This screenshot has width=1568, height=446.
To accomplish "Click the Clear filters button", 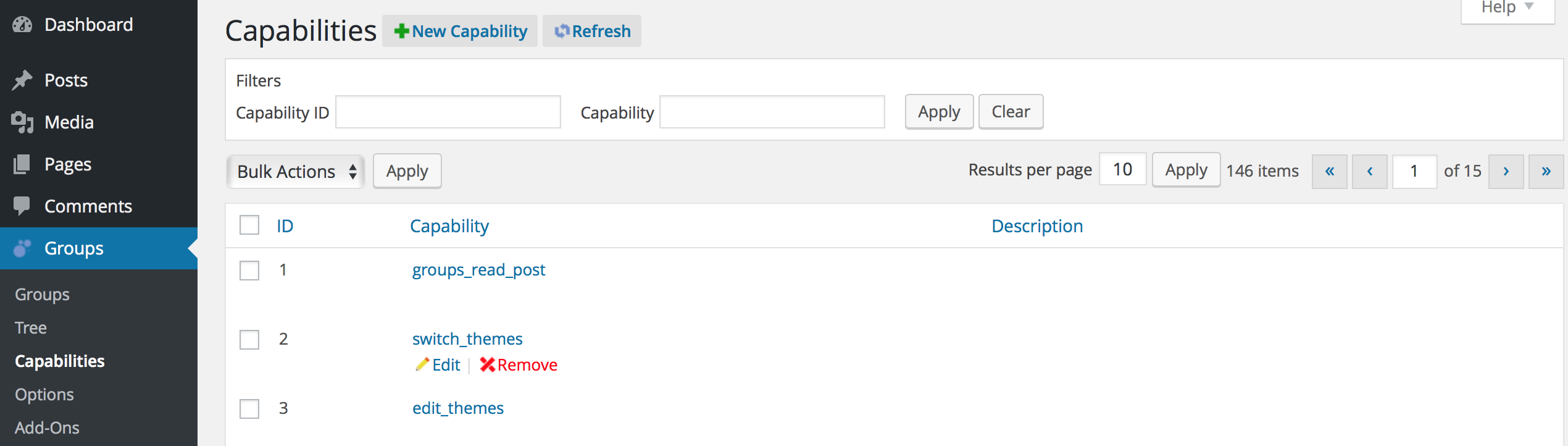I will click(1011, 112).
